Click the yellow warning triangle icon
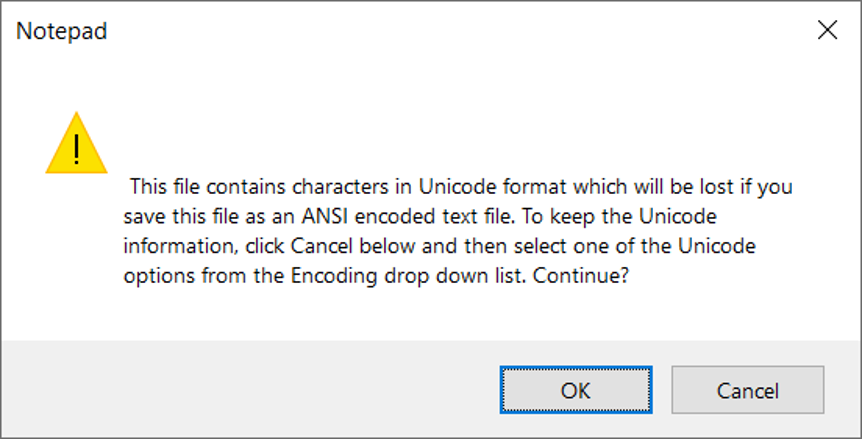The width and height of the screenshot is (862, 439). (x=76, y=144)
